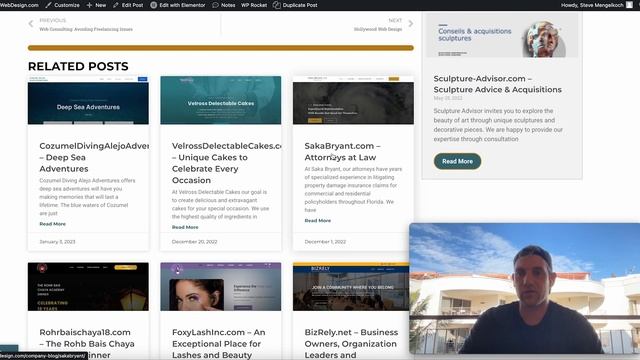
Task: Click the Customize brush icon in admin bar
Action: click(x=49, y=5)
